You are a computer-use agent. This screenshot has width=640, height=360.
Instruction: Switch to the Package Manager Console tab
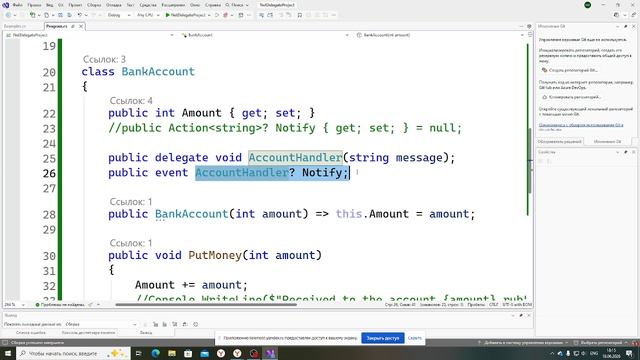coord(88,333)
